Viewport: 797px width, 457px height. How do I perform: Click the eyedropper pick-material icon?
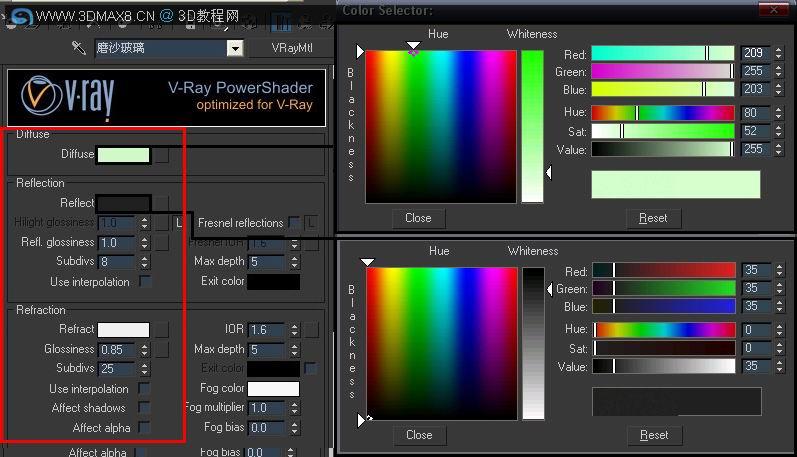79,48
